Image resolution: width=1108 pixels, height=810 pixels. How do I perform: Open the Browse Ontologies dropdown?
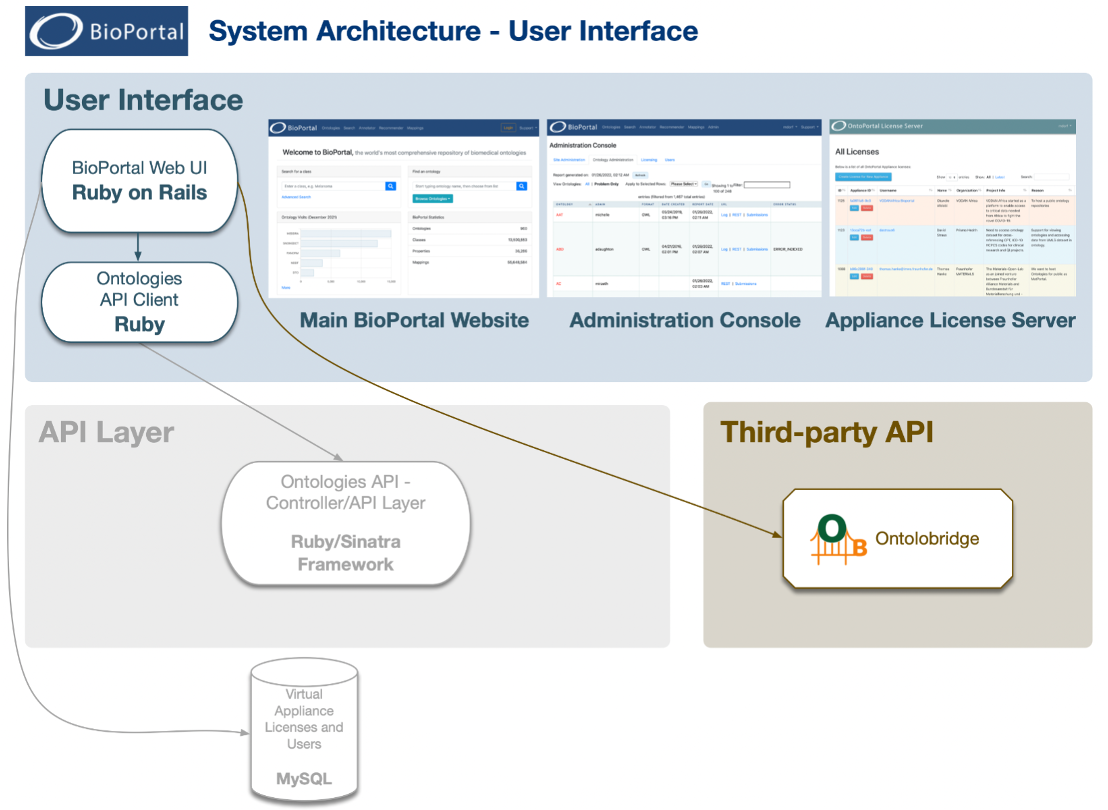click(x=432, y=199)
